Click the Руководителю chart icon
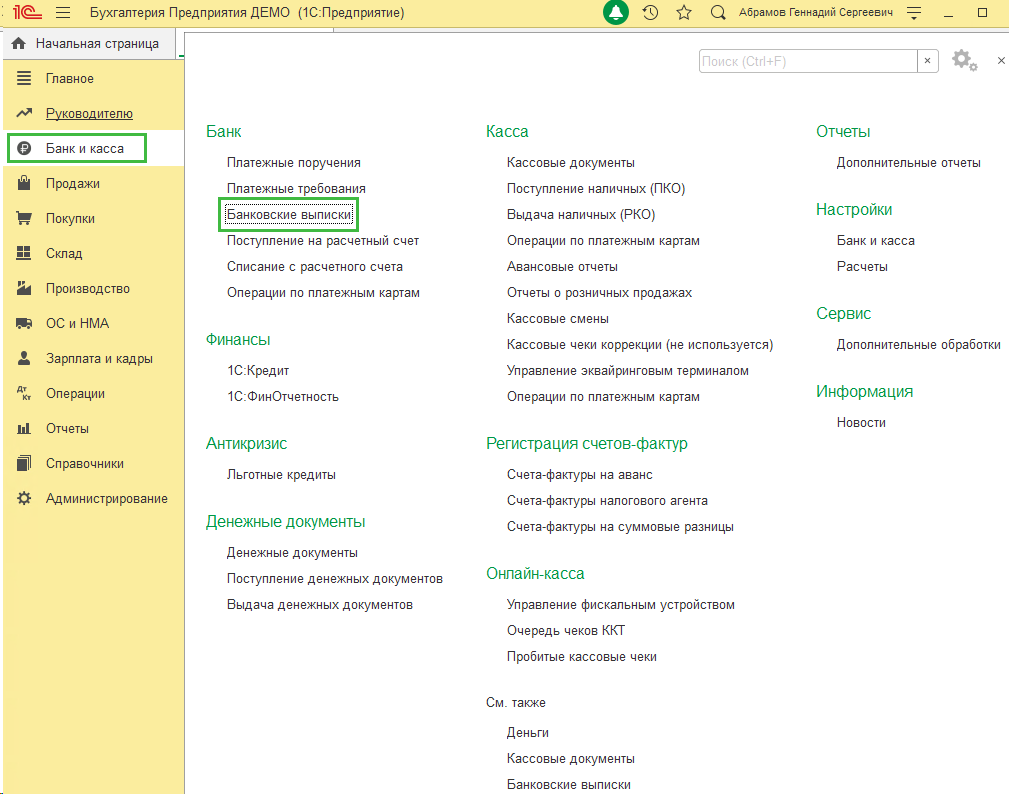The image size is (1009, 794). [24, 113]
